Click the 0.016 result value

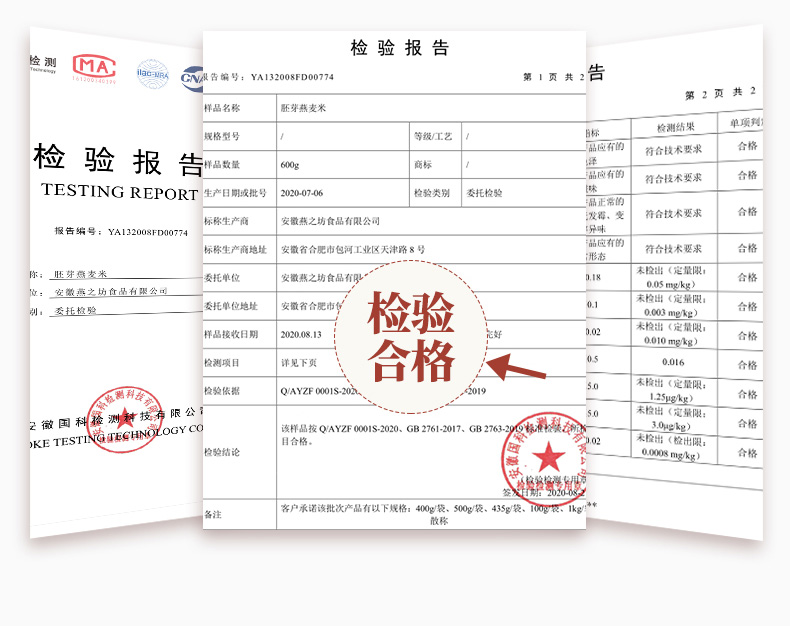pos(673,362)
